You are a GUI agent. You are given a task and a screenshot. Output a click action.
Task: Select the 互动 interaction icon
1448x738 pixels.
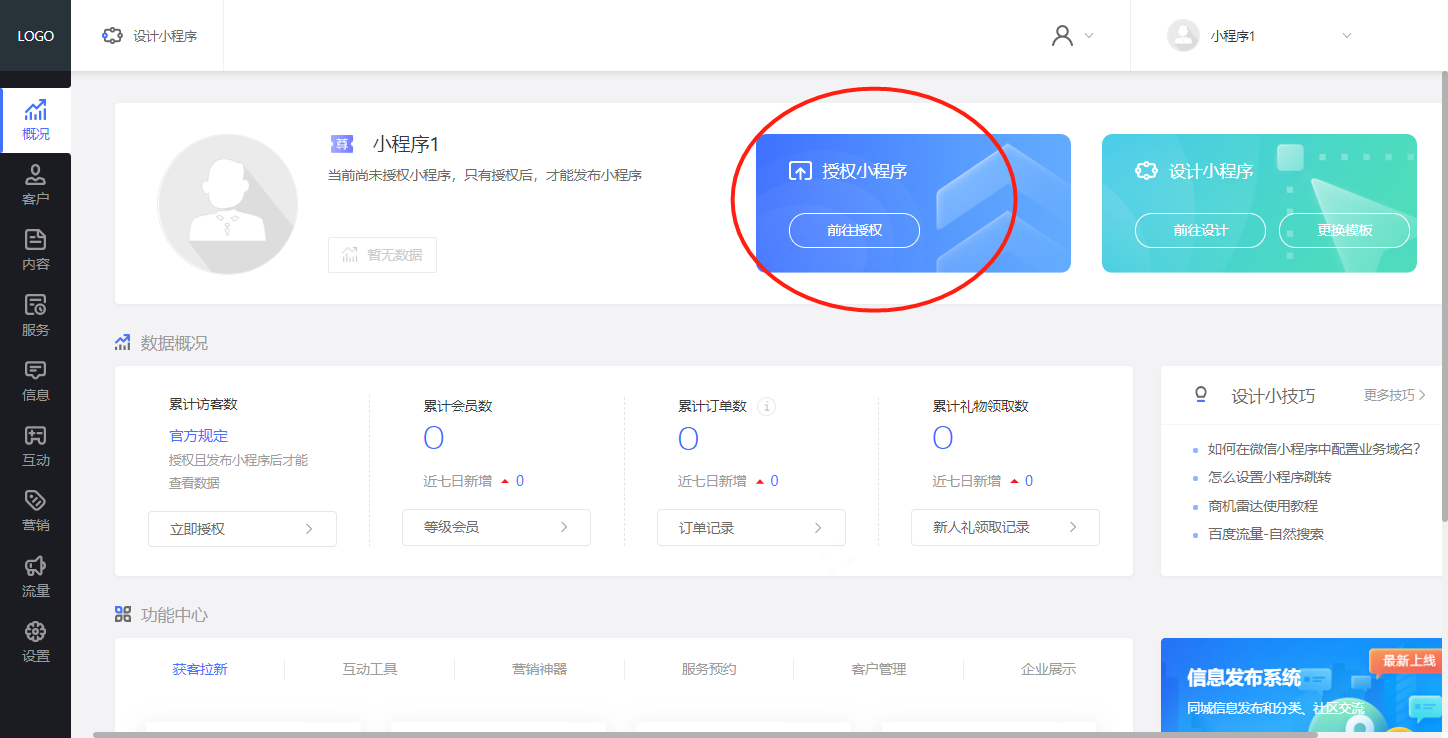[35, 445]
